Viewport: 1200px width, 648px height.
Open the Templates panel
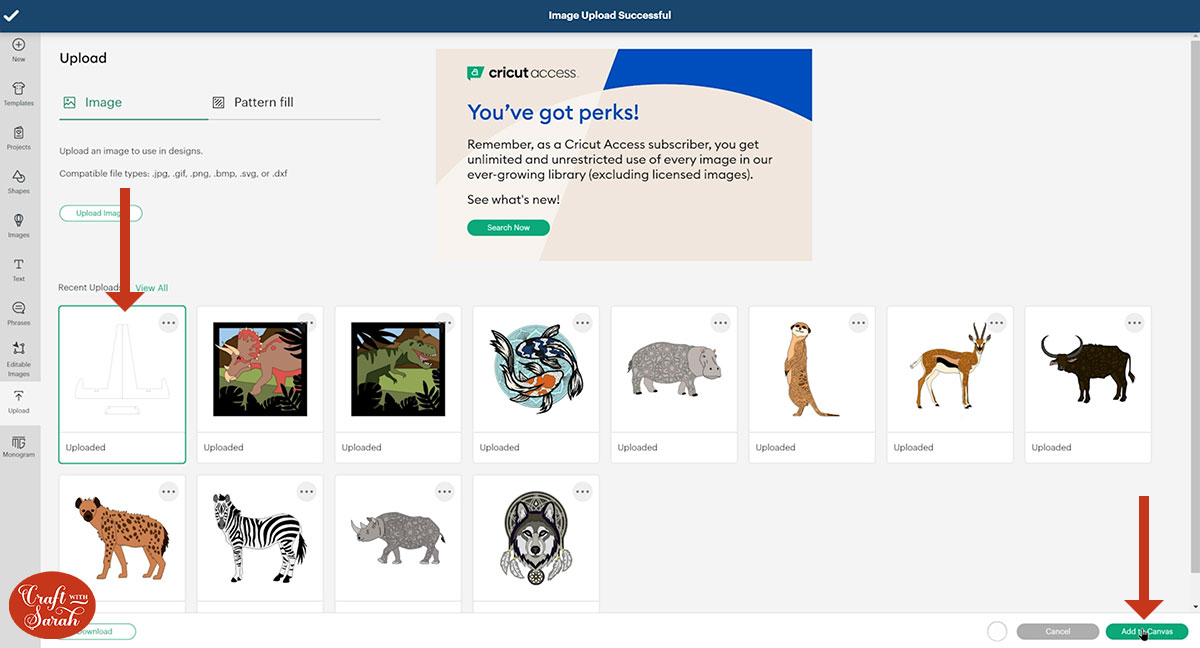pyautogui.click(x=18, y=93)
